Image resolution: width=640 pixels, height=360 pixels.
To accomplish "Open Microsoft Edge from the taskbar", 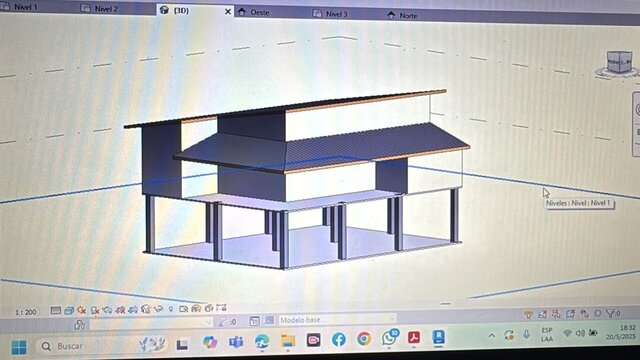I will point(262,341).
